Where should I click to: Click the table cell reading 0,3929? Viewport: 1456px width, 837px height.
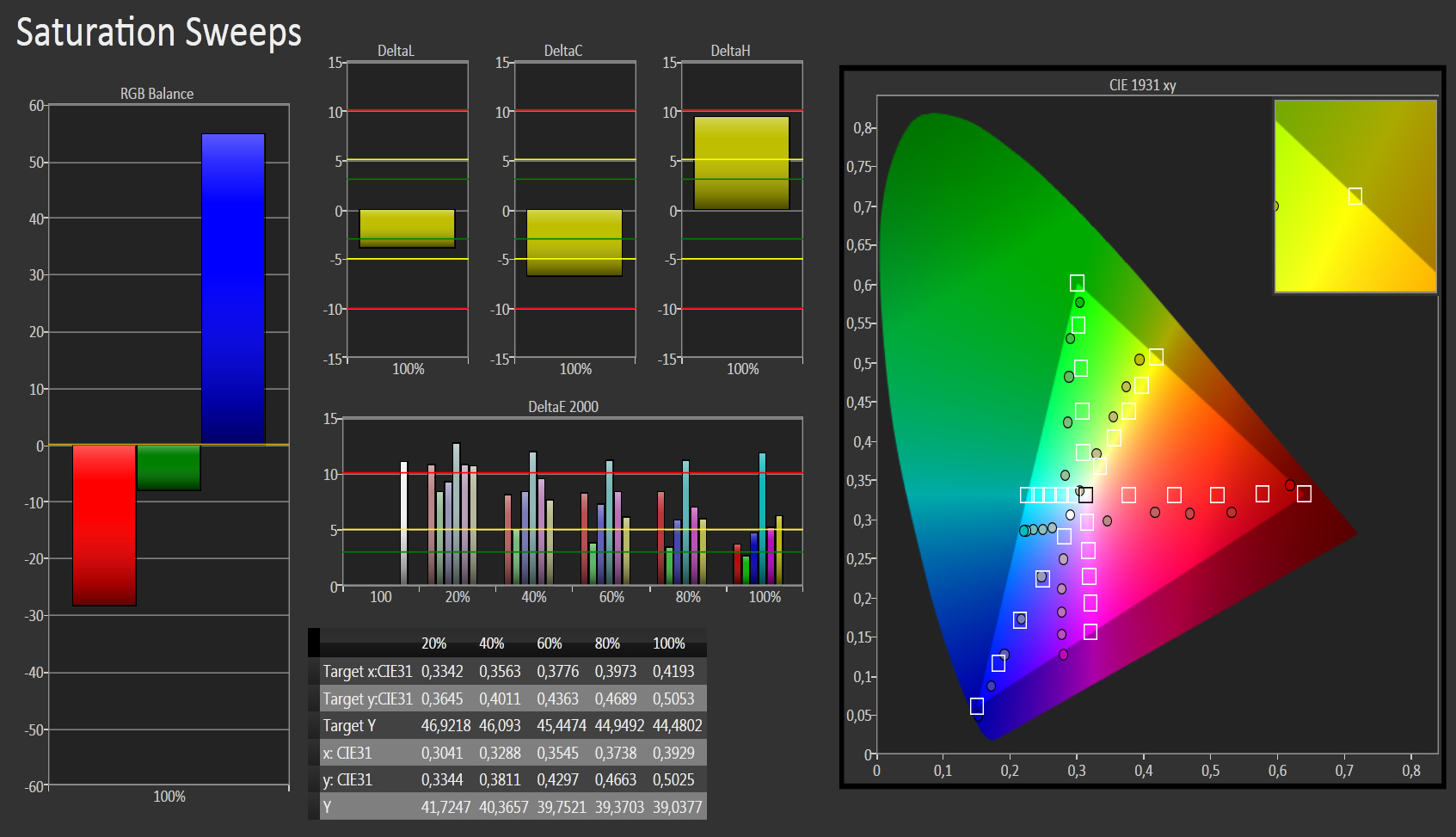(673, 754)
